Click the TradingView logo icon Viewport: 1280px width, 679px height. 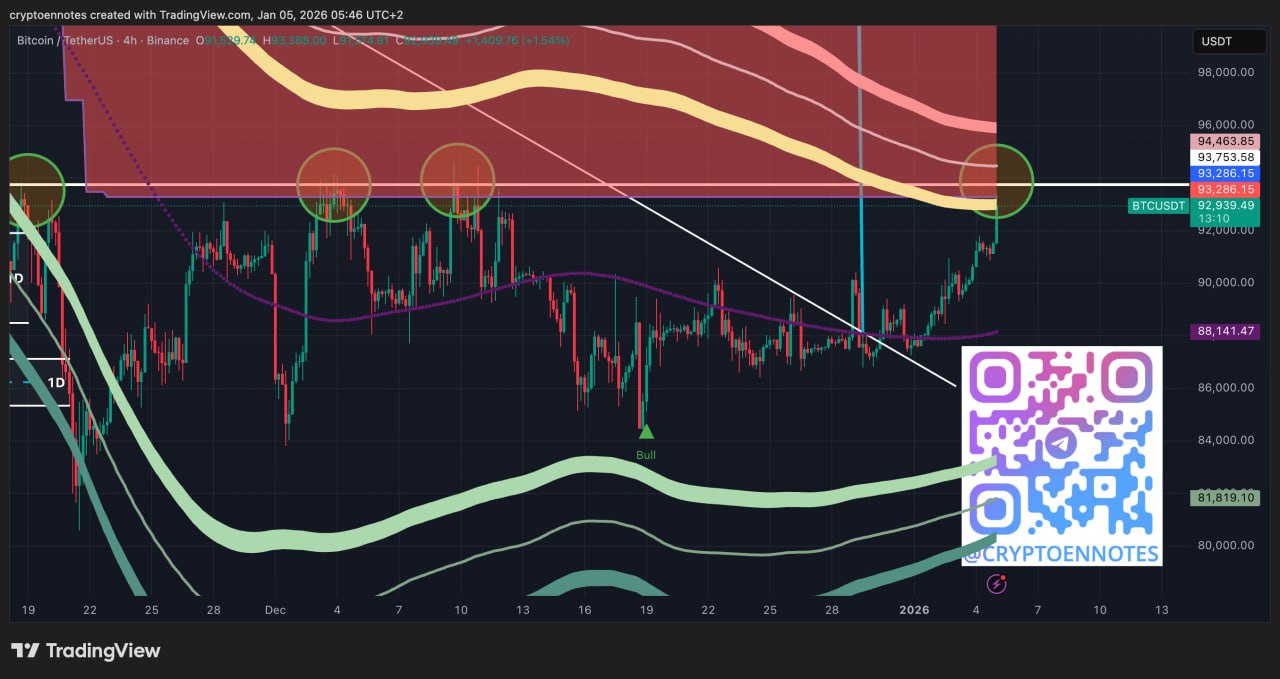[25, 651]
